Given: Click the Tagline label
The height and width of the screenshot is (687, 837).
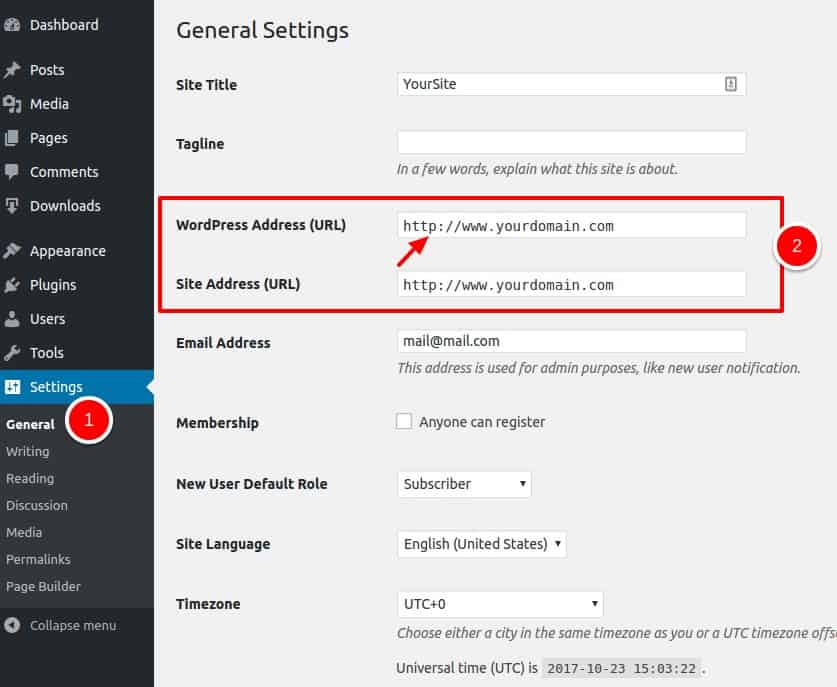Looking at the screenshot, I should click(200, 144).
